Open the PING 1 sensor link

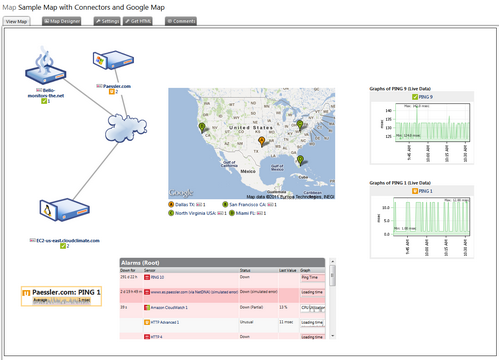[425, 191]
